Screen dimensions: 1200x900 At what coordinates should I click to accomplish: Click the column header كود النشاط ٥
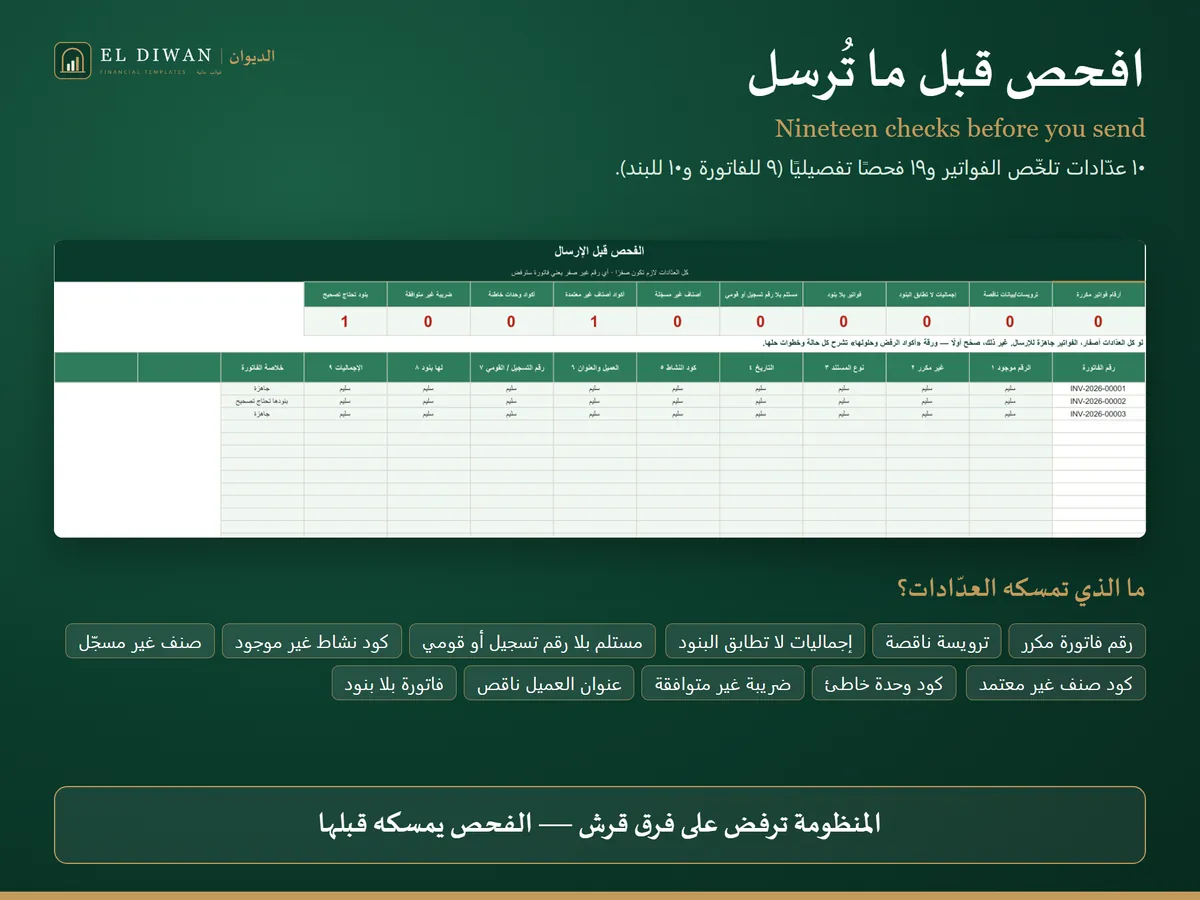click(x=677, y=368)
